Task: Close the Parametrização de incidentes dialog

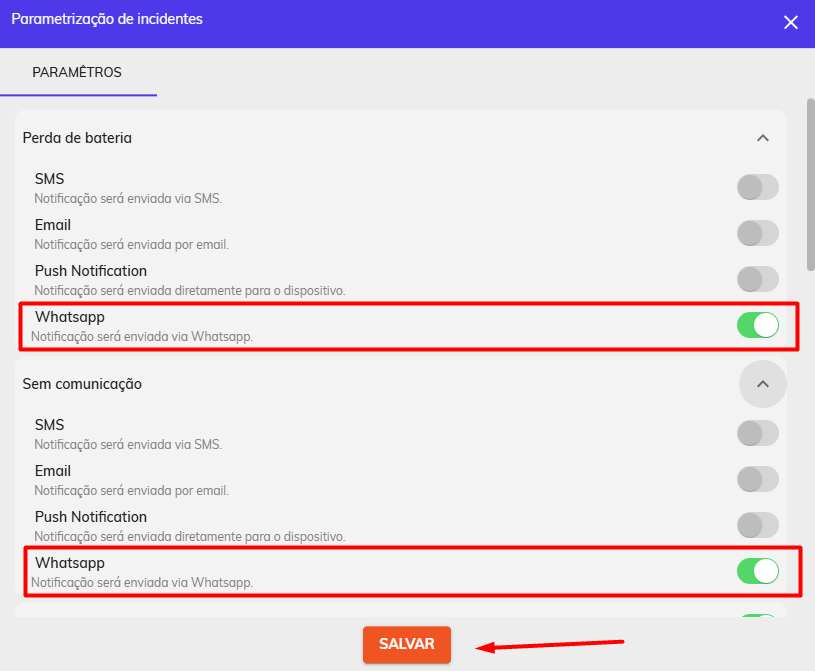Action: coord(791,22)
